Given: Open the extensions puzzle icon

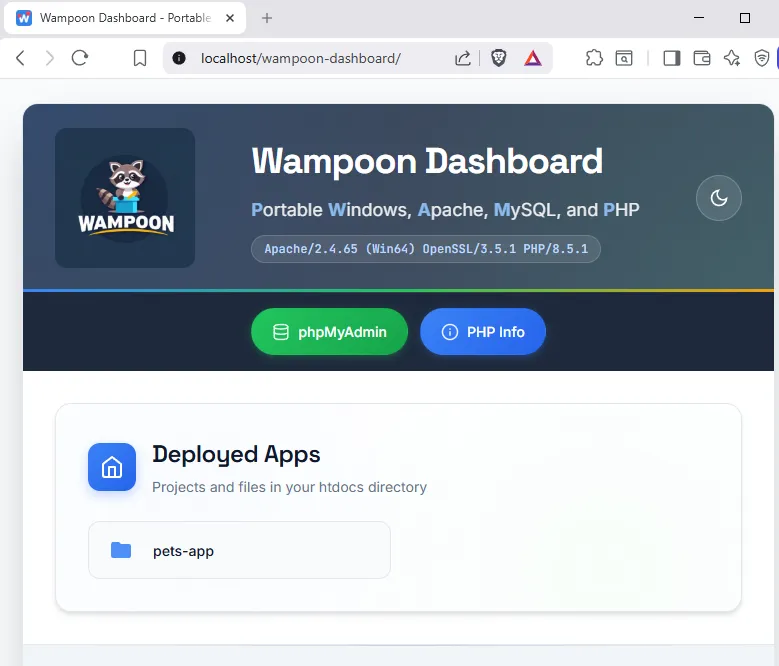Looking at the screenshot, I should tap(594, 58).
